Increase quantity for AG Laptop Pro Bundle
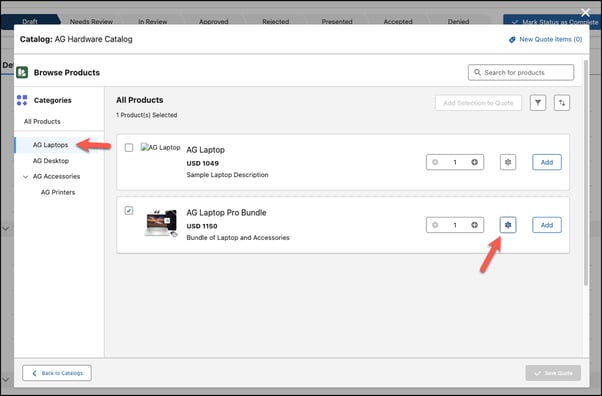 (x=475, y=225)
